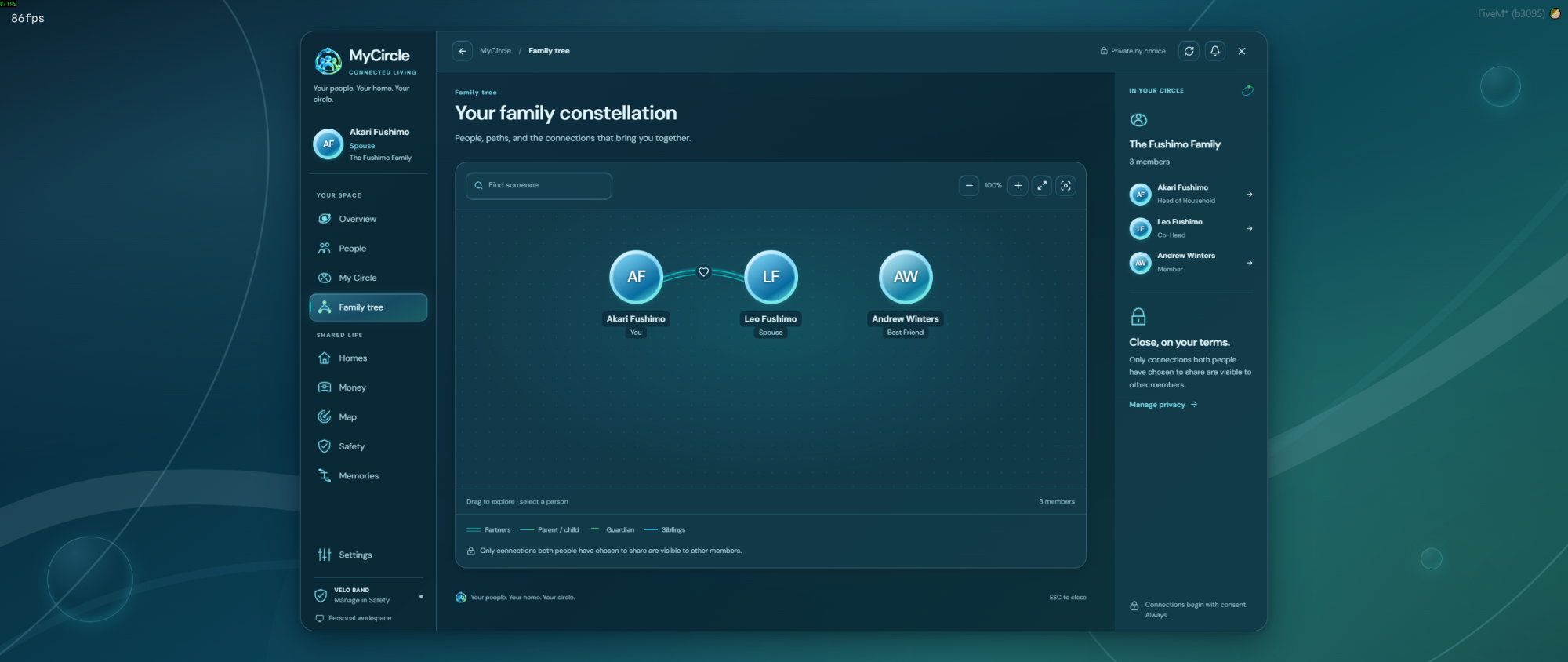The image size is (1568, 662).
Task: Click the Leo Fushimo Co-Head row
Action: tap(1191, 228)
